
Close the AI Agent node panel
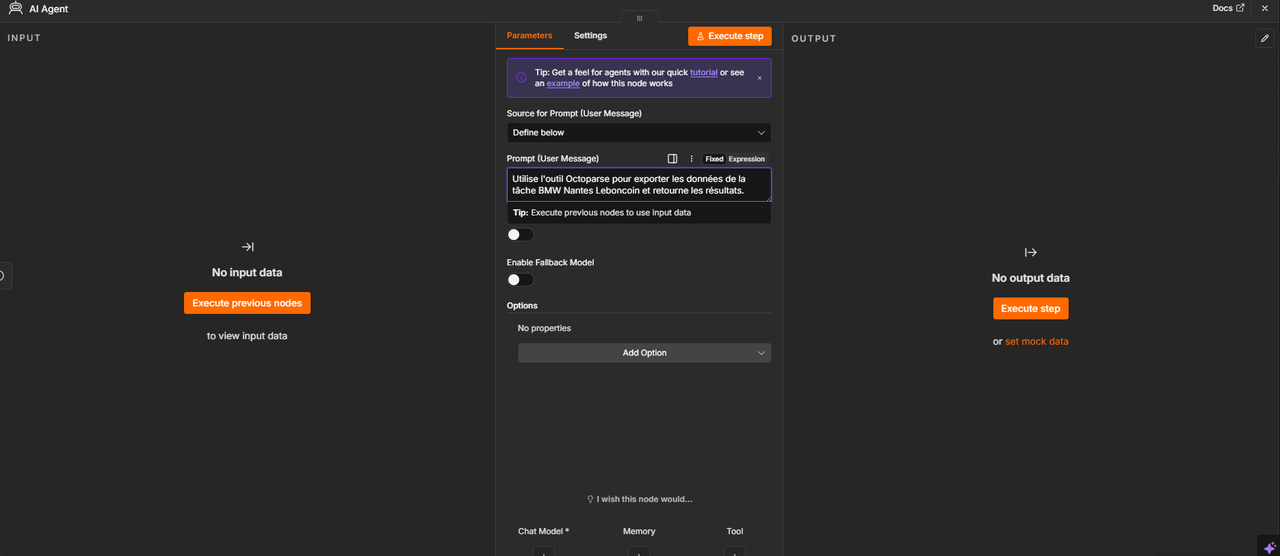[x=1264, y=8]
